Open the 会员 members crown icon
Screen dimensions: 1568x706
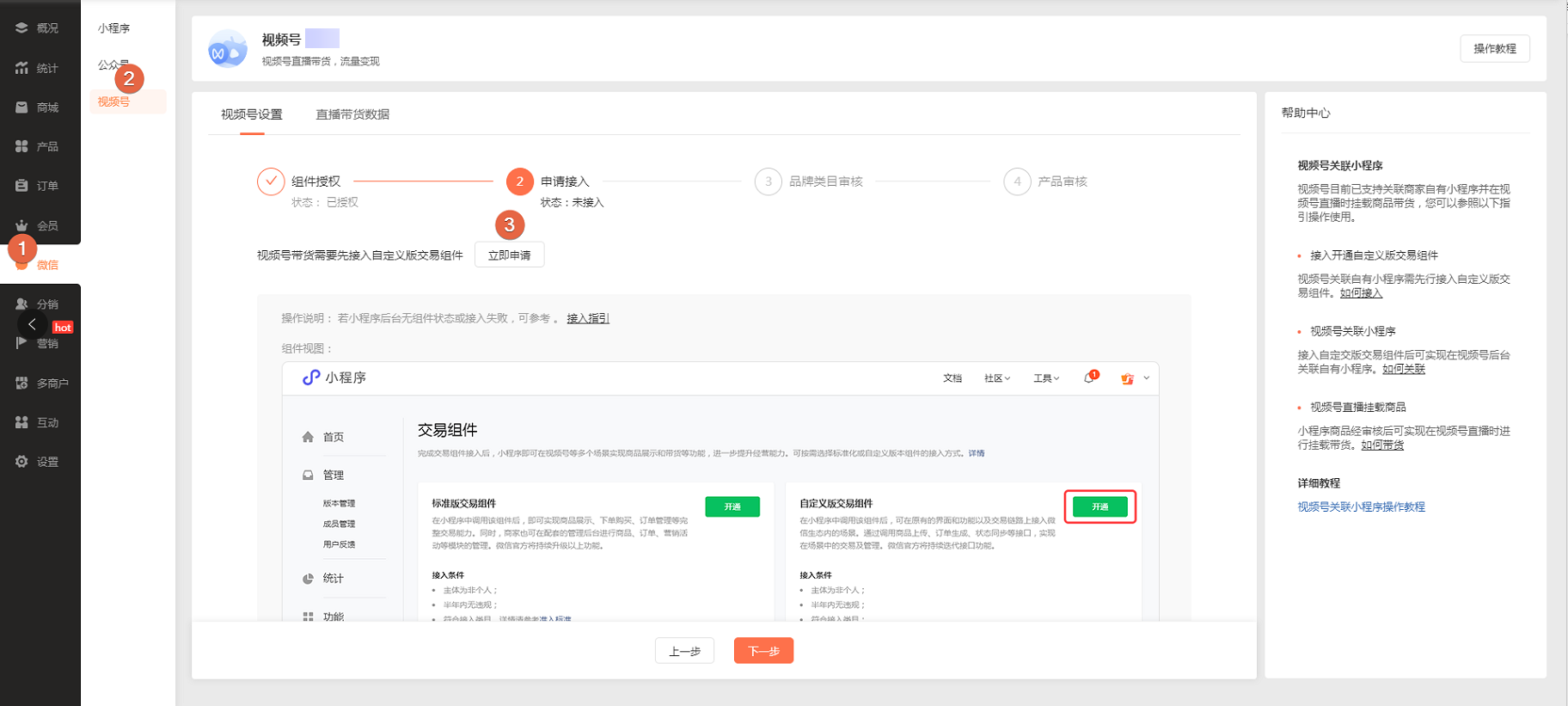(21, 225)
